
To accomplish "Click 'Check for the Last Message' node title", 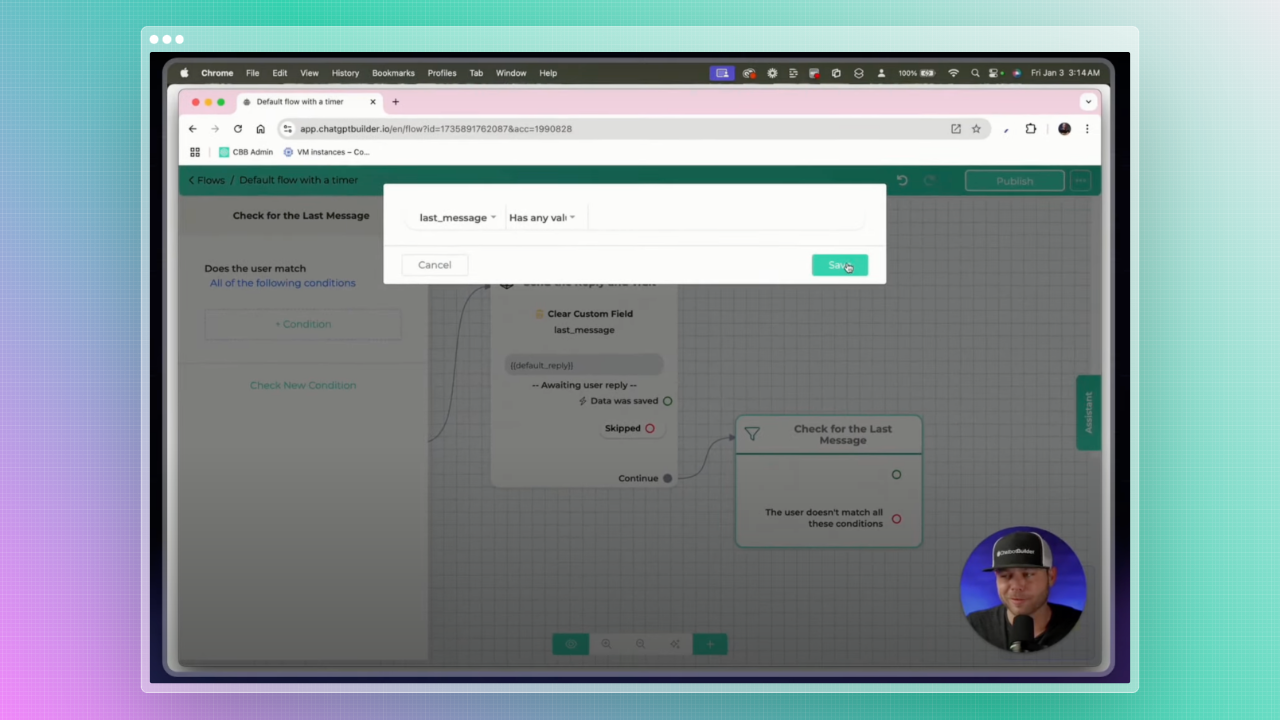I will click(843, 434).
